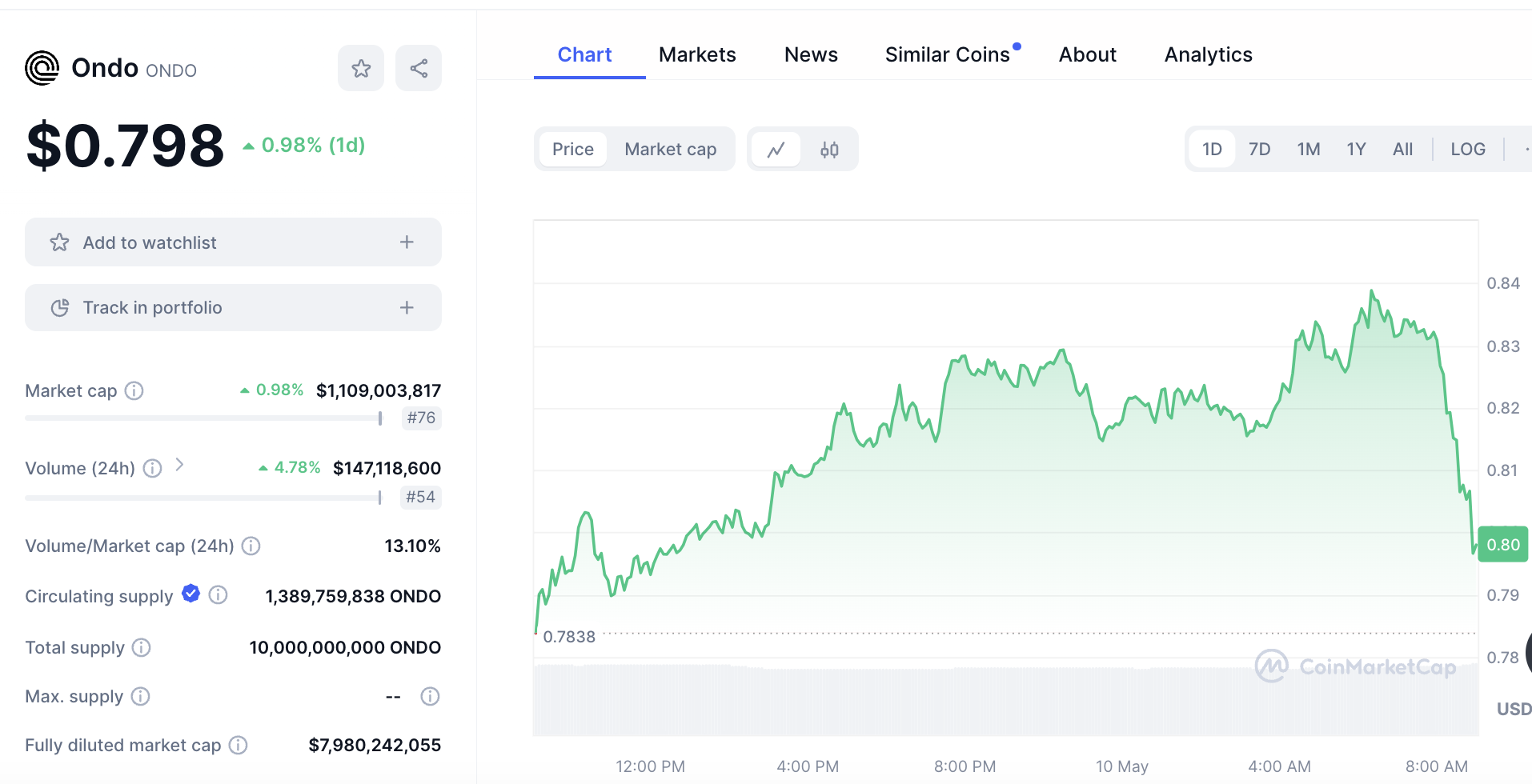The height and width of the screenshot is (784, 1532).
Task: Switch to the candlestick chart icon
Action: point(829,150)
